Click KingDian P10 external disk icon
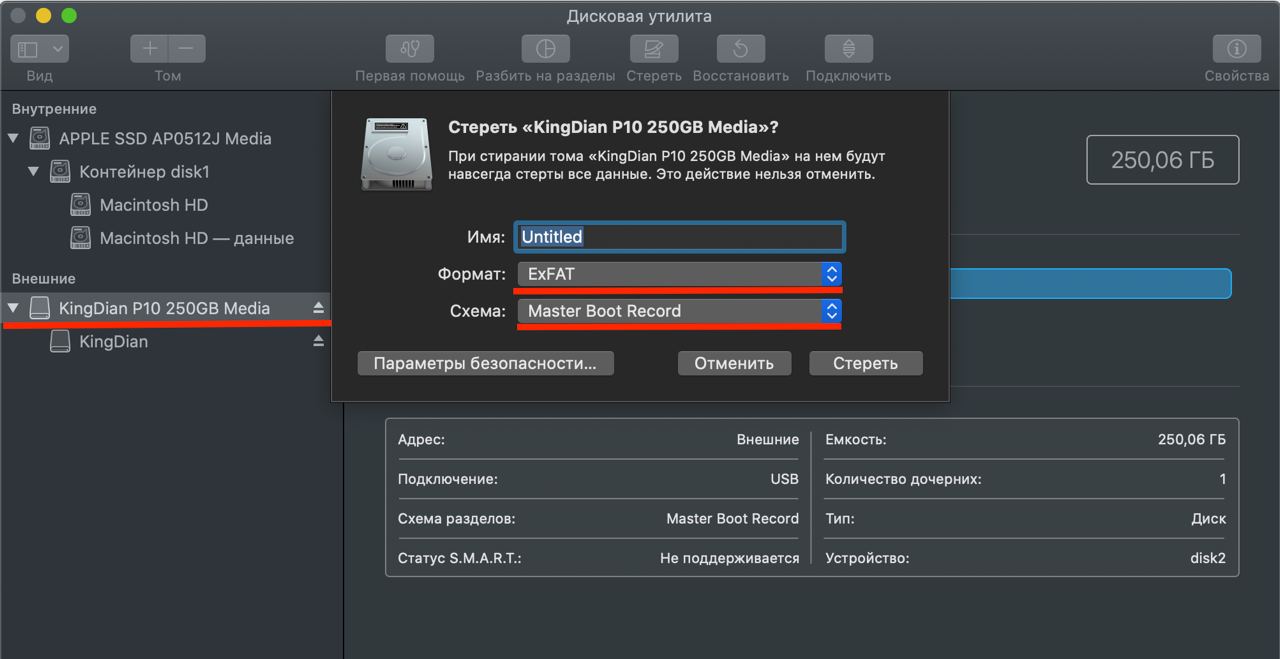 40,308
